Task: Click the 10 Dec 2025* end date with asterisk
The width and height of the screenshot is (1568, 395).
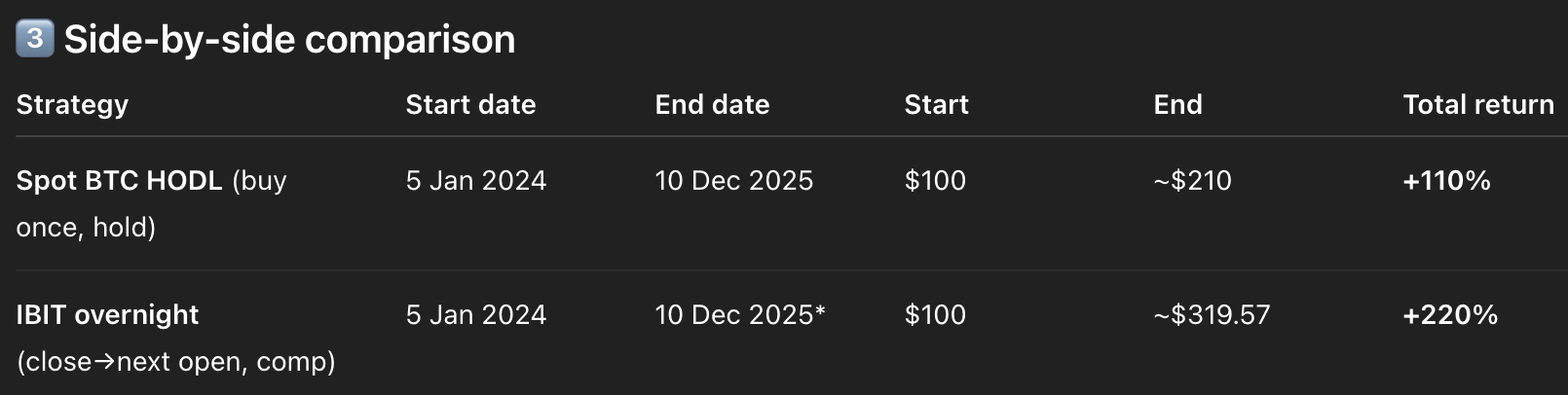Action: (739, 314)
